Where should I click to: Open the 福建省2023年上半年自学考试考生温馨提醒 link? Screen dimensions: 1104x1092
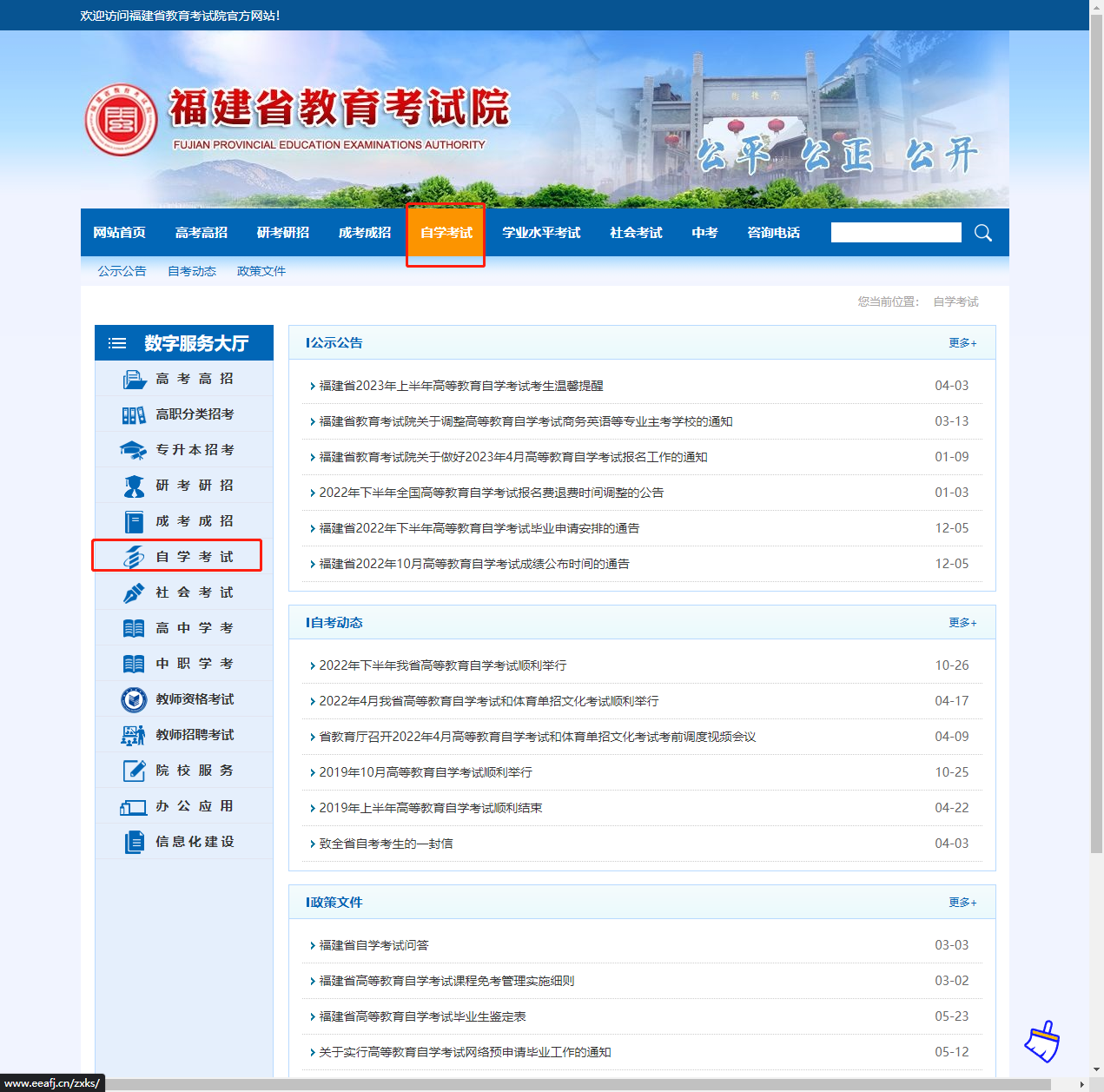pyautogui.click(x=460, y=386)
